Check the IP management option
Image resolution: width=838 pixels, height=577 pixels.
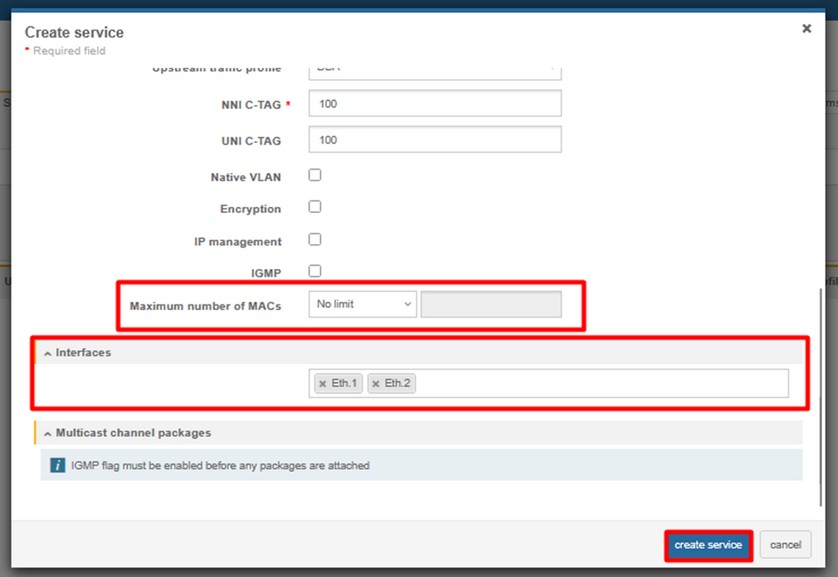coord(315,240)
